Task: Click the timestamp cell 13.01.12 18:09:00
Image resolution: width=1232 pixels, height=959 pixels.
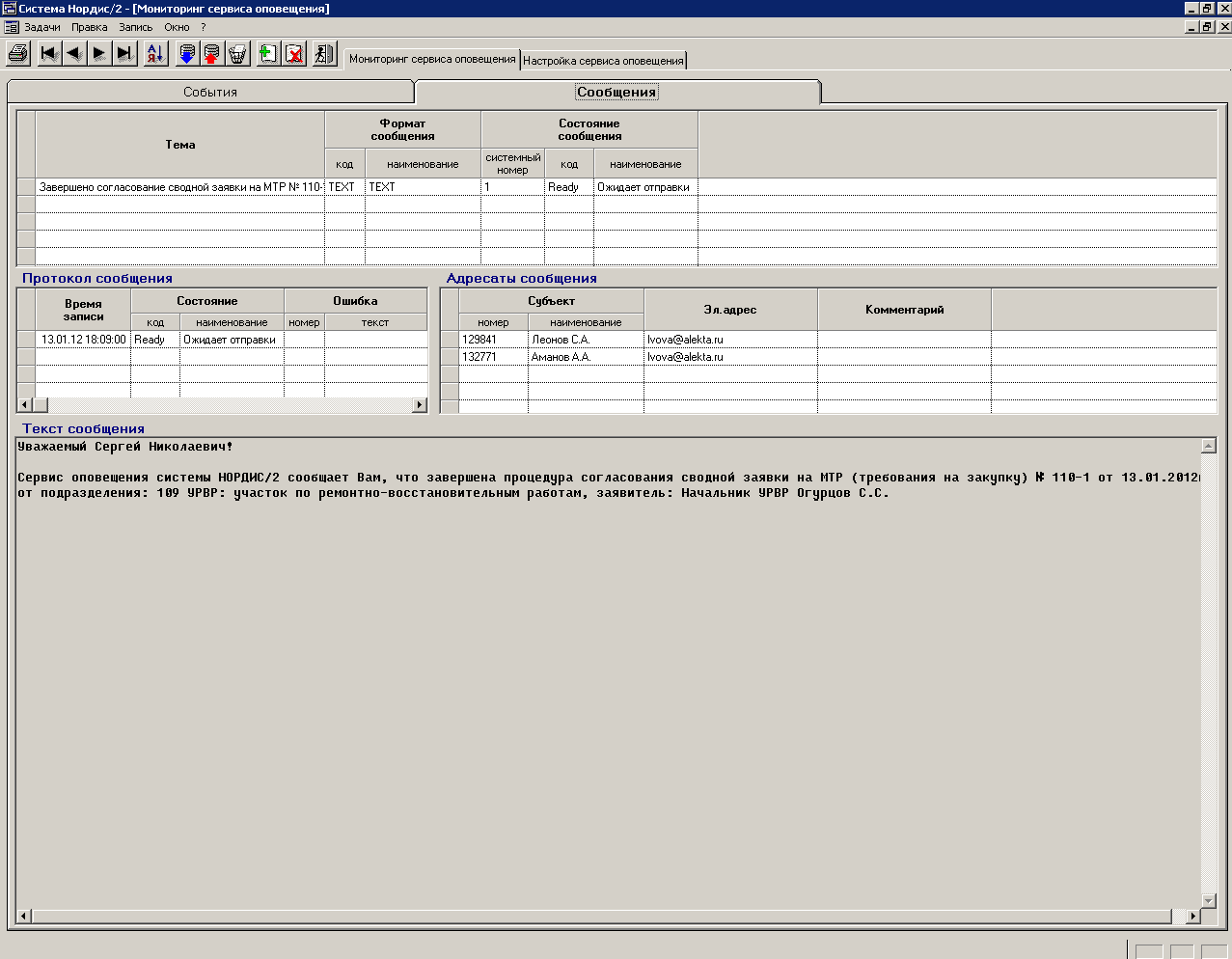Action: (x=83, y=340)
